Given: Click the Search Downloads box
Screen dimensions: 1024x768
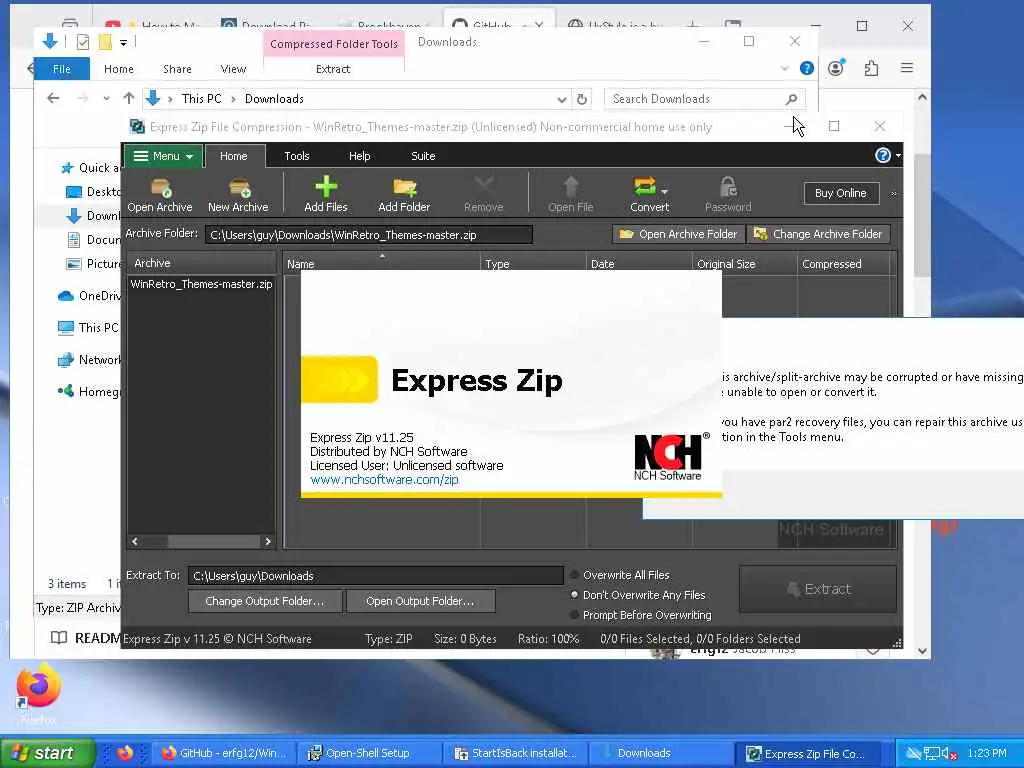Looking at the screenshot, I should [704, 99].
